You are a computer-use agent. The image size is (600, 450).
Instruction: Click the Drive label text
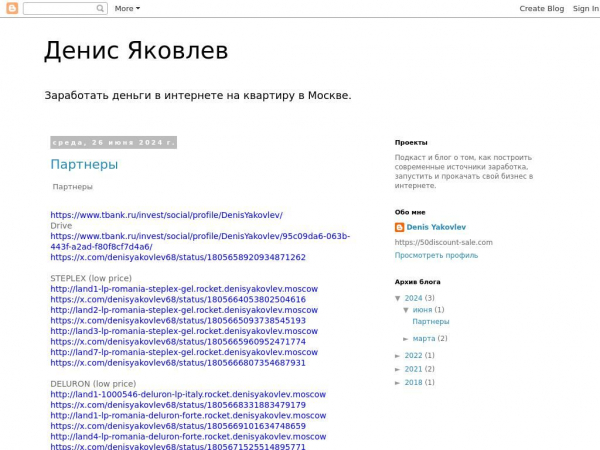[x=61, y=226]
